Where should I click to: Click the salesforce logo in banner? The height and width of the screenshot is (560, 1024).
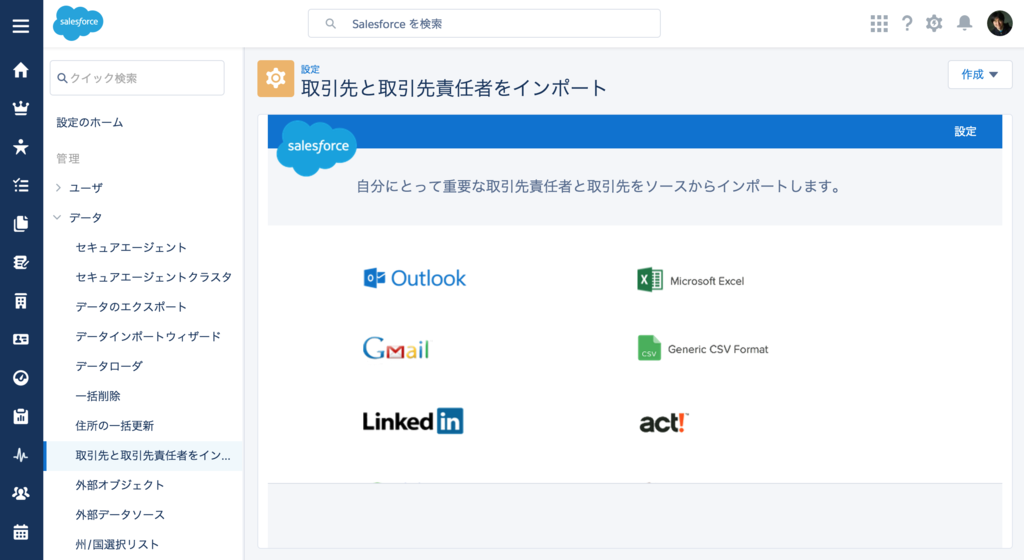click(317, 148)
